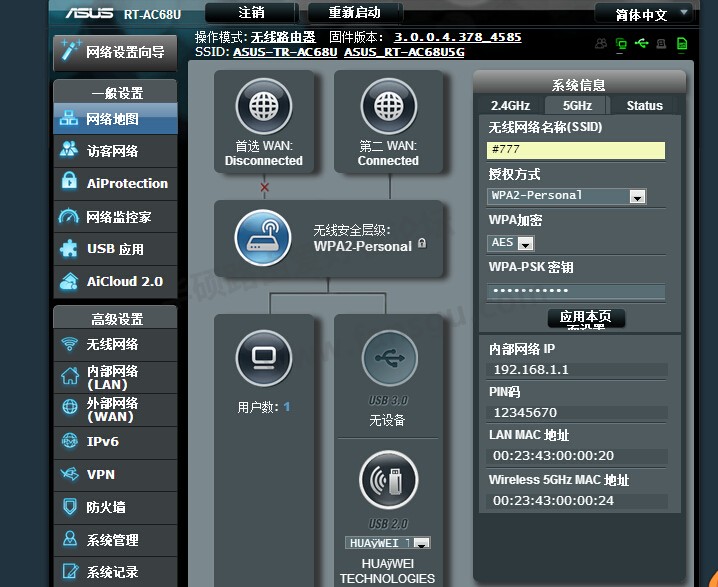Click the USB 3.0 port icon
The image size is (718, 587).
(x=390, y=358)
